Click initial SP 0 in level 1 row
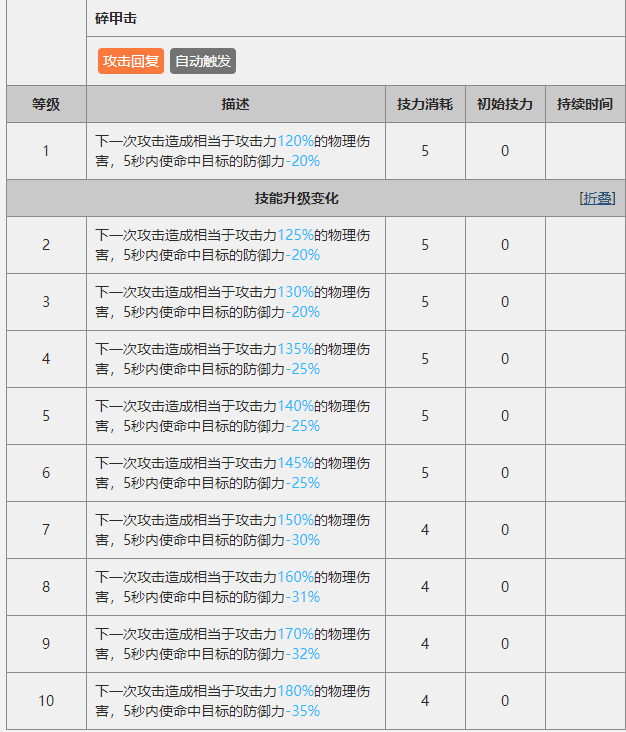 [x=505, y=151]
